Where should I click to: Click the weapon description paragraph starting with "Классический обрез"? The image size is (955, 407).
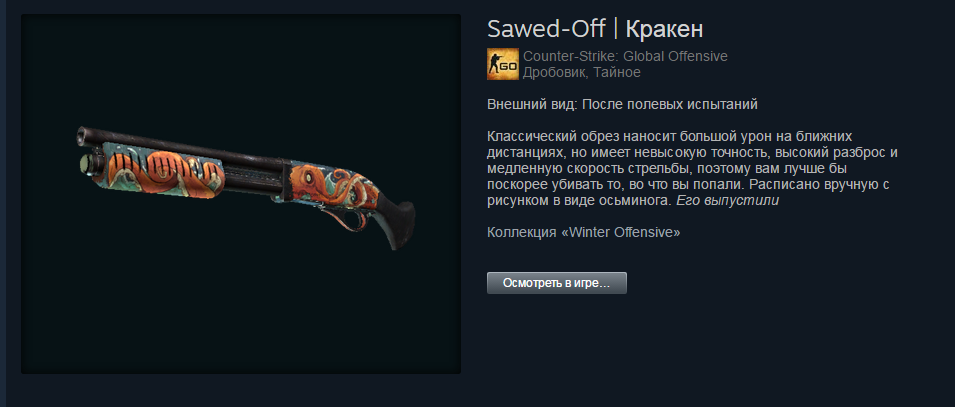[692, 168]
